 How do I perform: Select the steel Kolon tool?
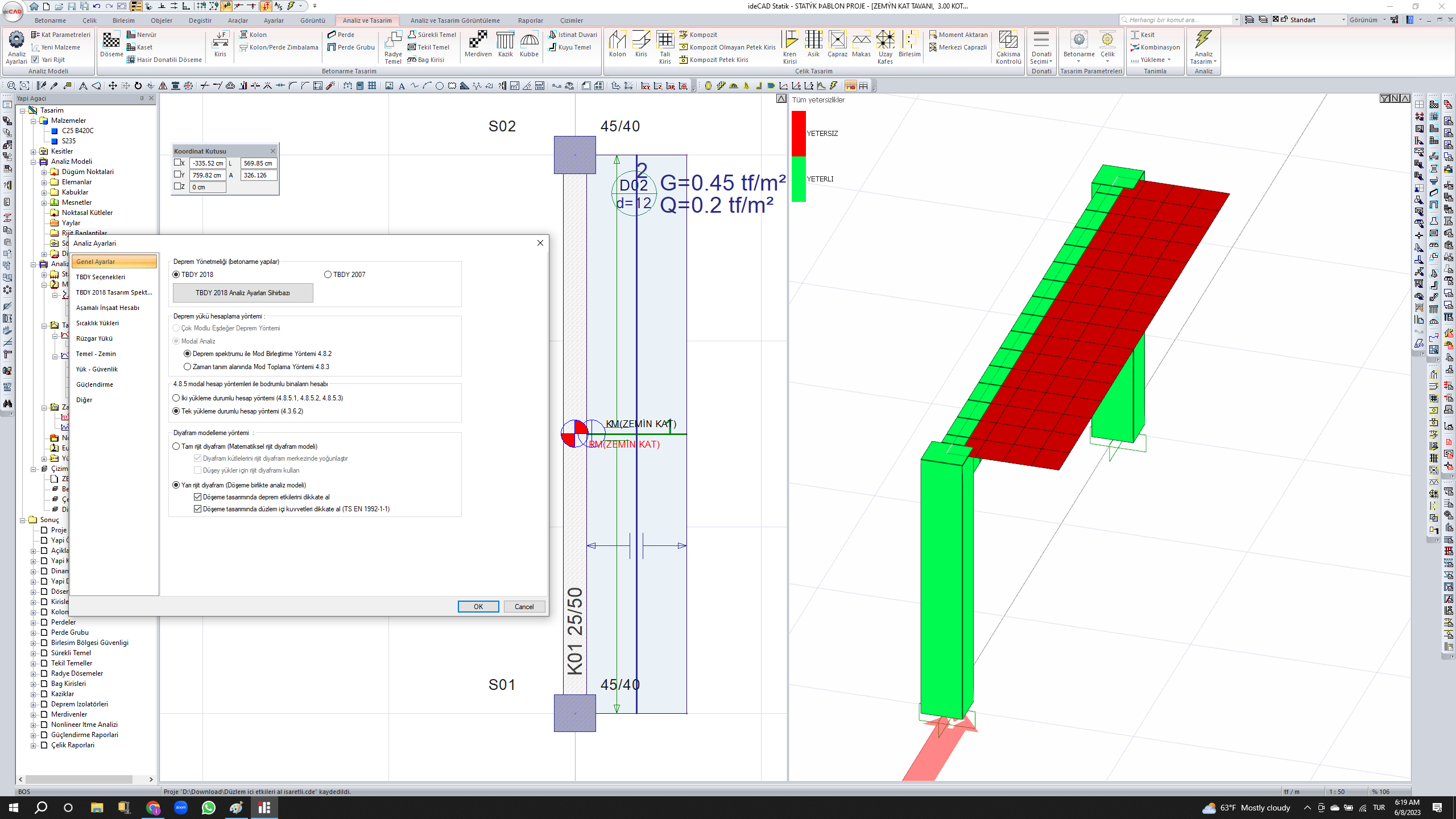tap(617, 44)
